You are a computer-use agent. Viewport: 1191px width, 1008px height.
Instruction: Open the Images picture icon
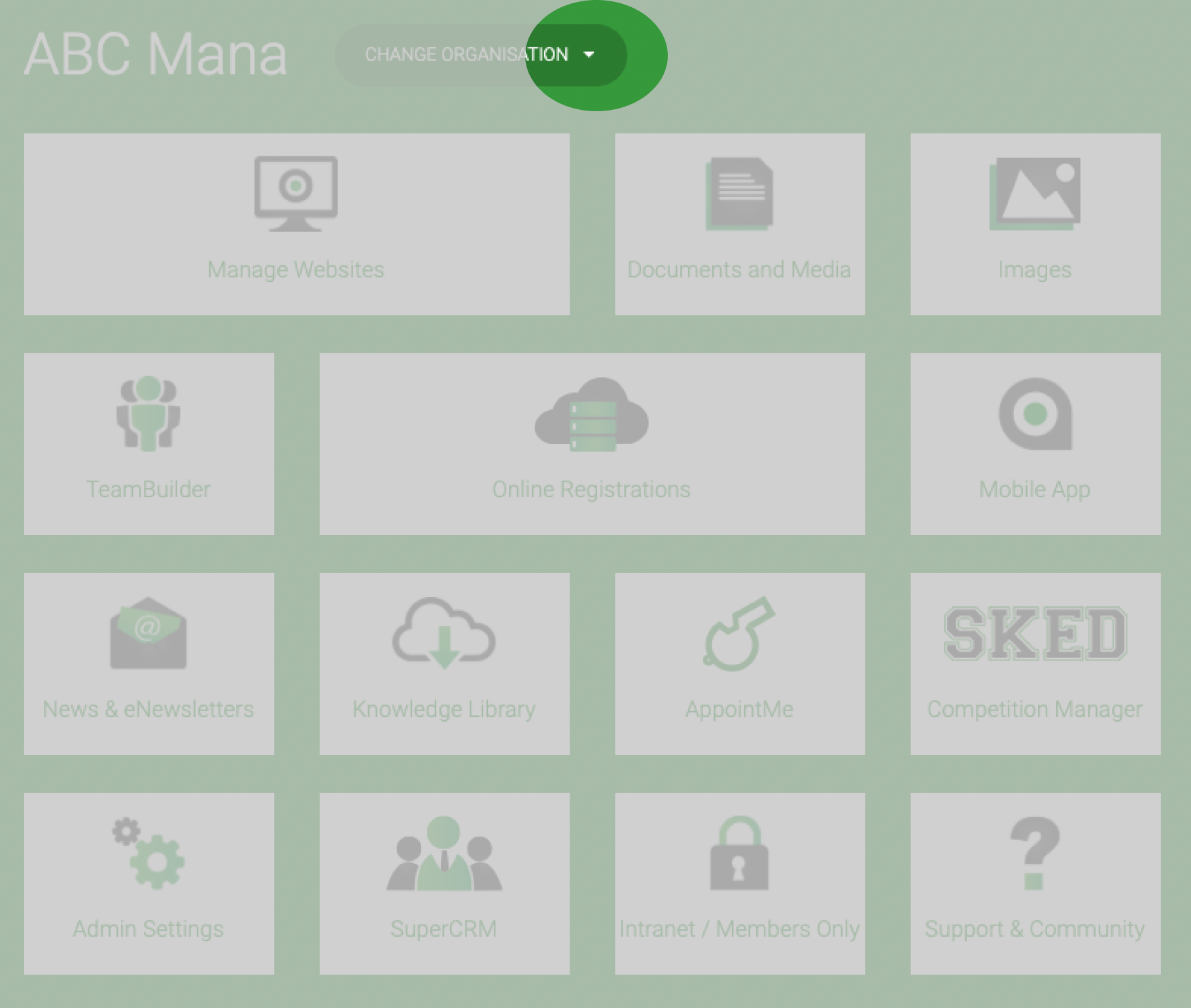point(1035,194)
